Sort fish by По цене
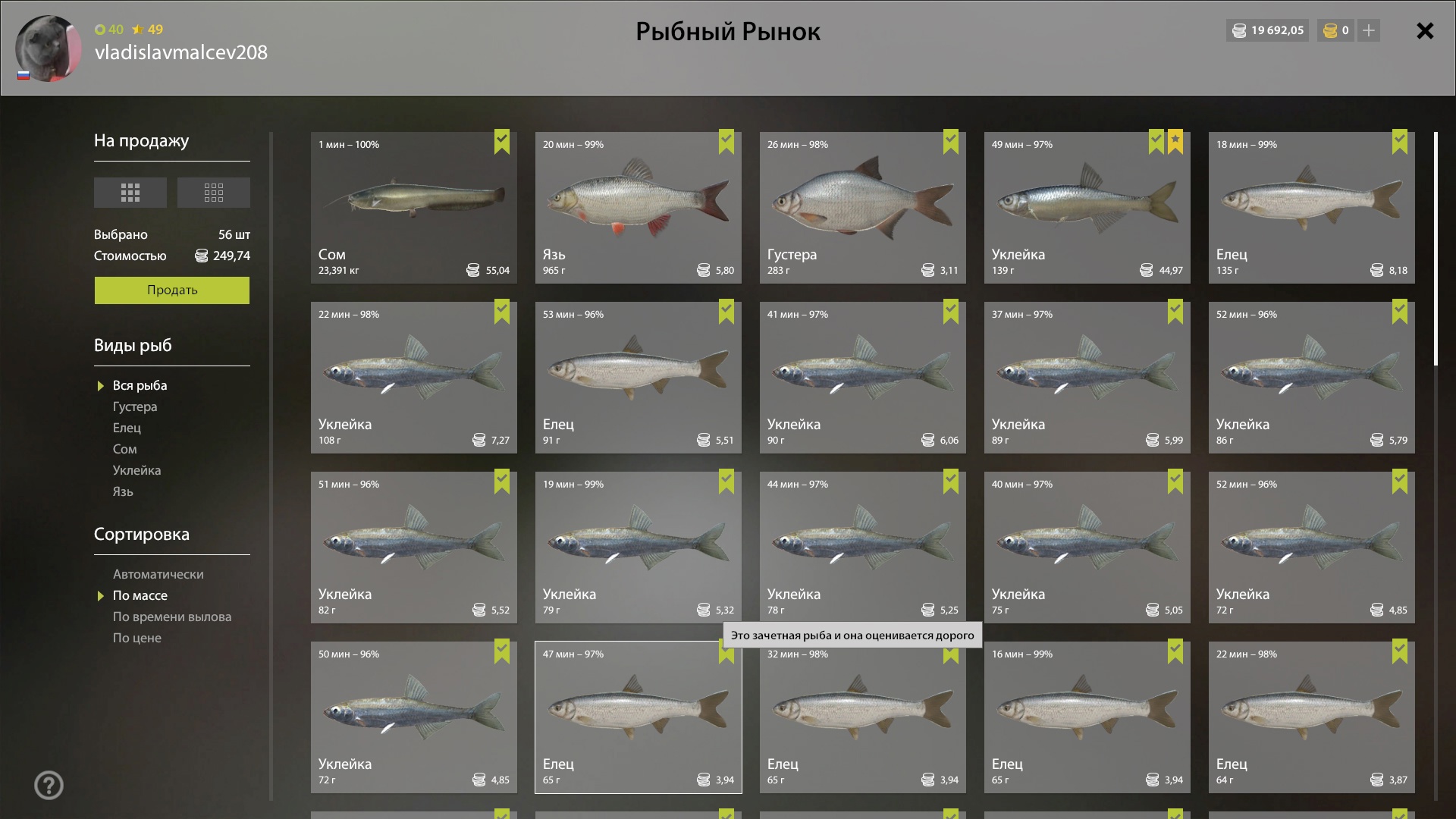The image size is (1456, 819). tap(136, 638)
